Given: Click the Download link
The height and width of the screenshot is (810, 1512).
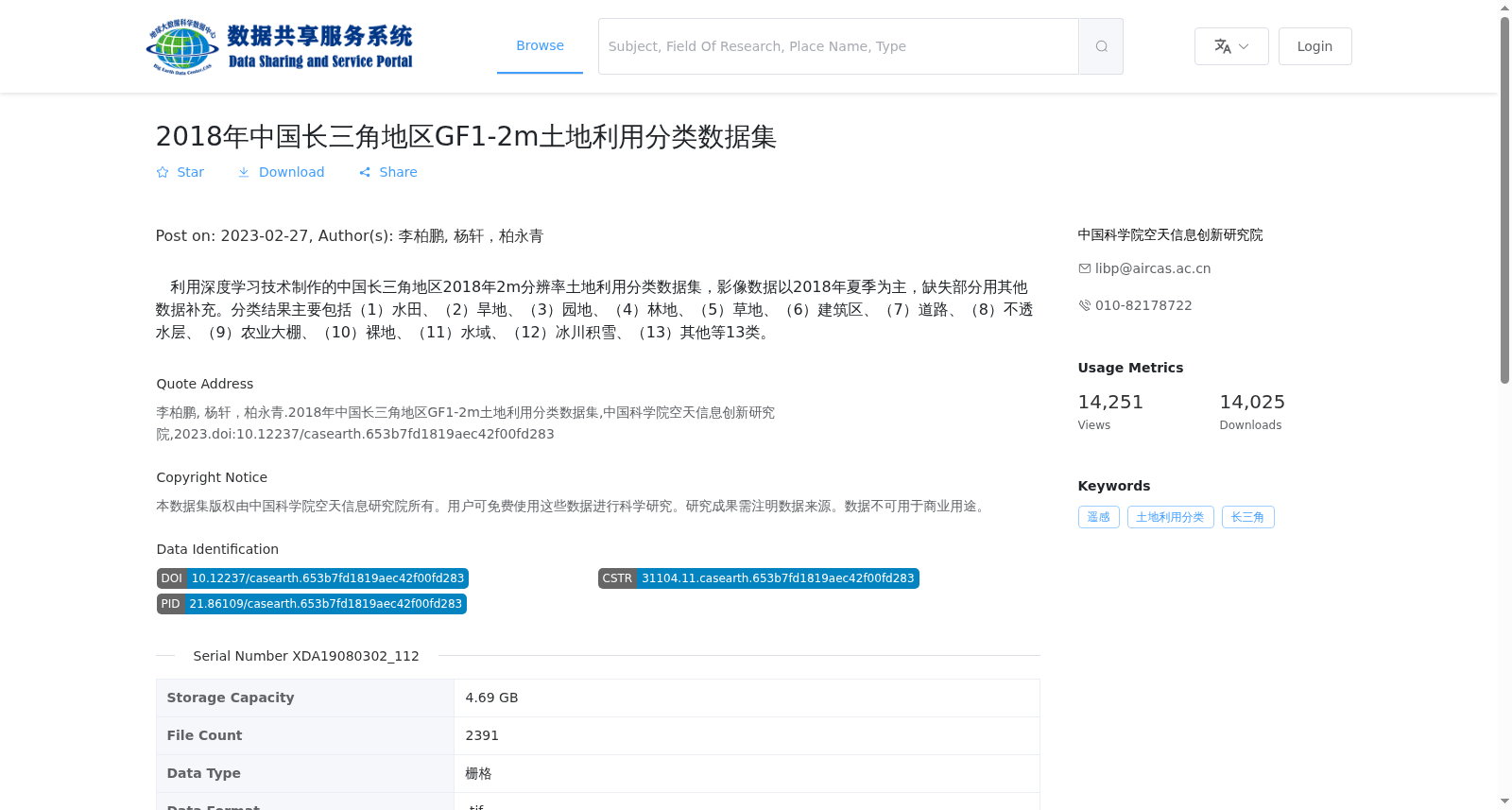Looking at the screenshot, I should click(x=281, y=172).
